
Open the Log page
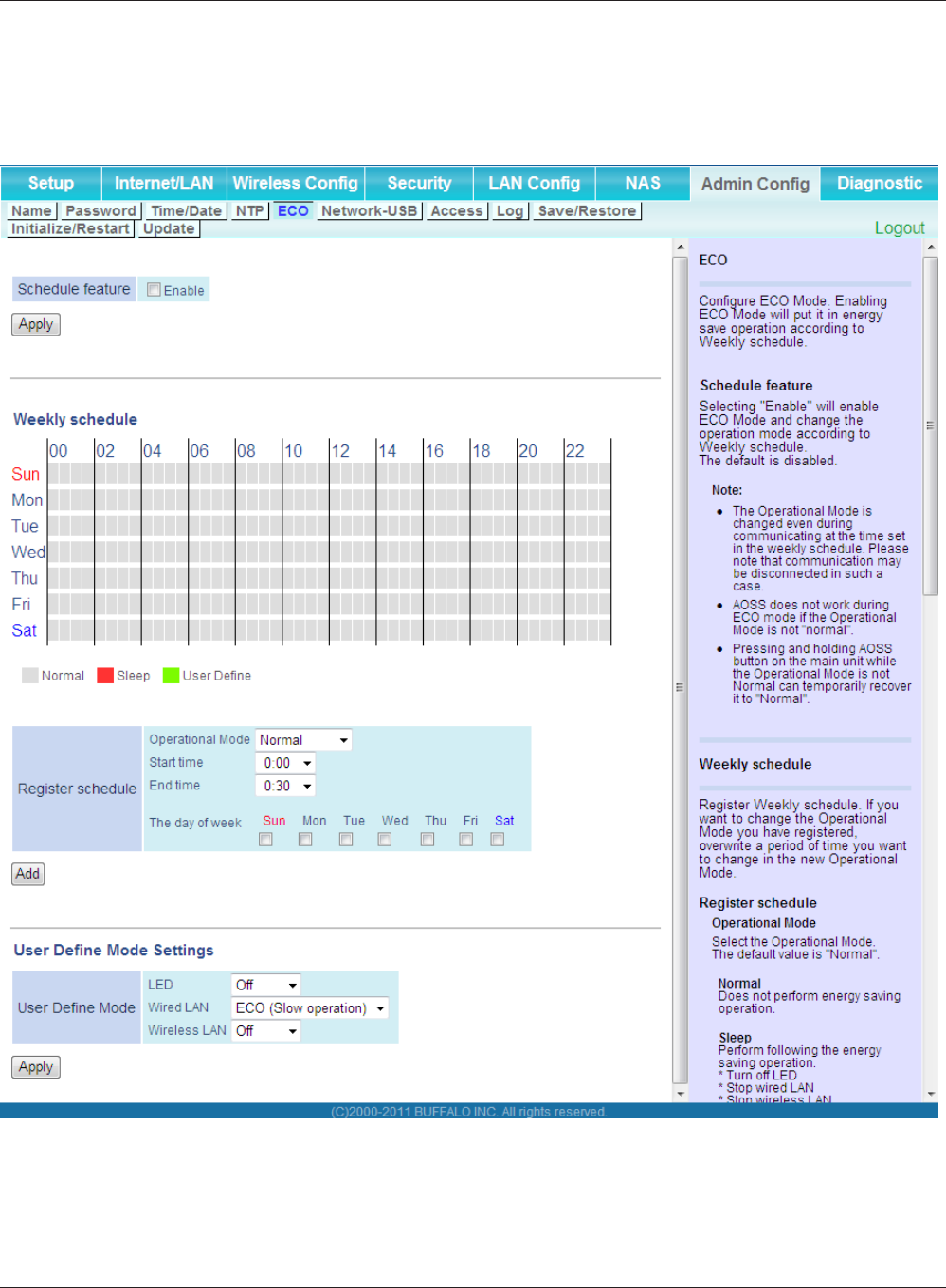510,210
